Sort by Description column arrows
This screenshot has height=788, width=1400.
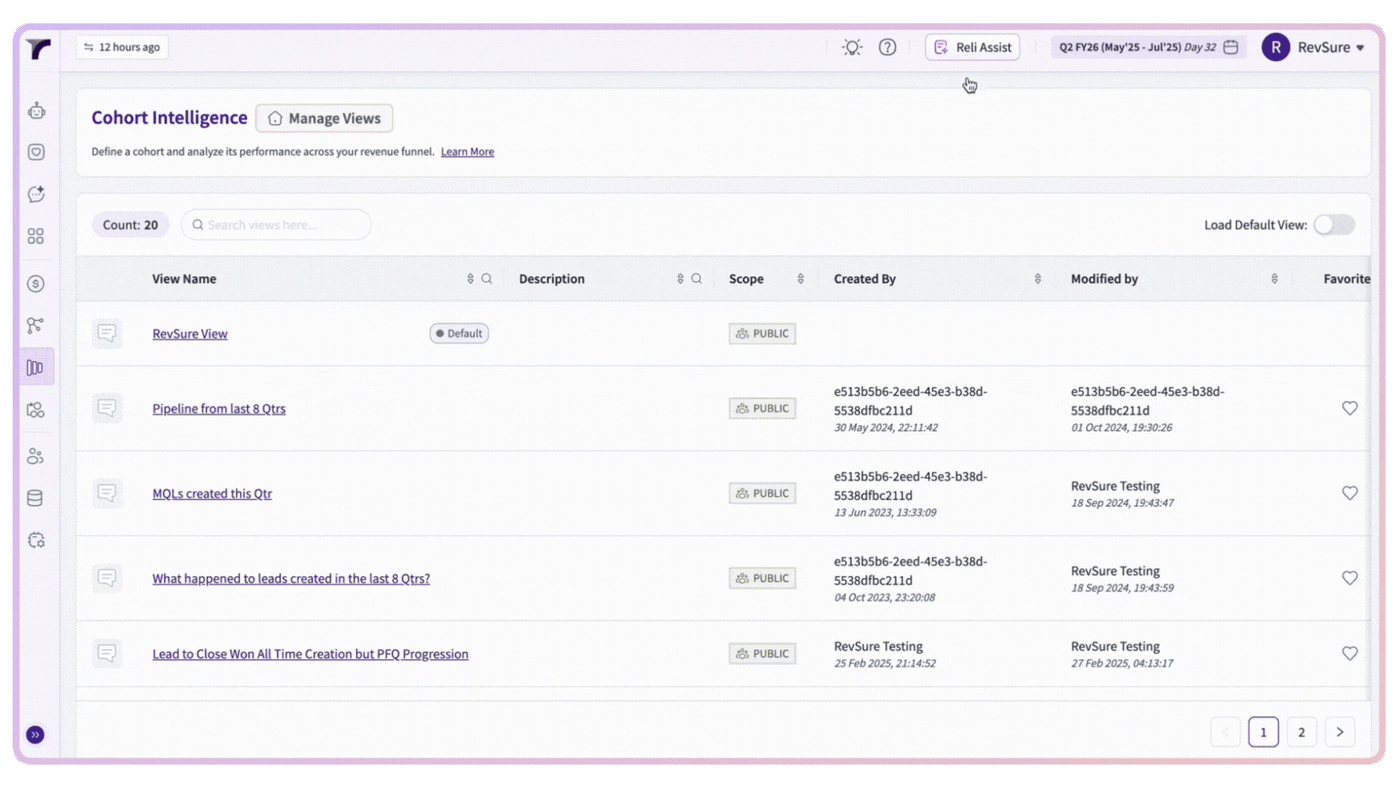[x=680, y=279]
